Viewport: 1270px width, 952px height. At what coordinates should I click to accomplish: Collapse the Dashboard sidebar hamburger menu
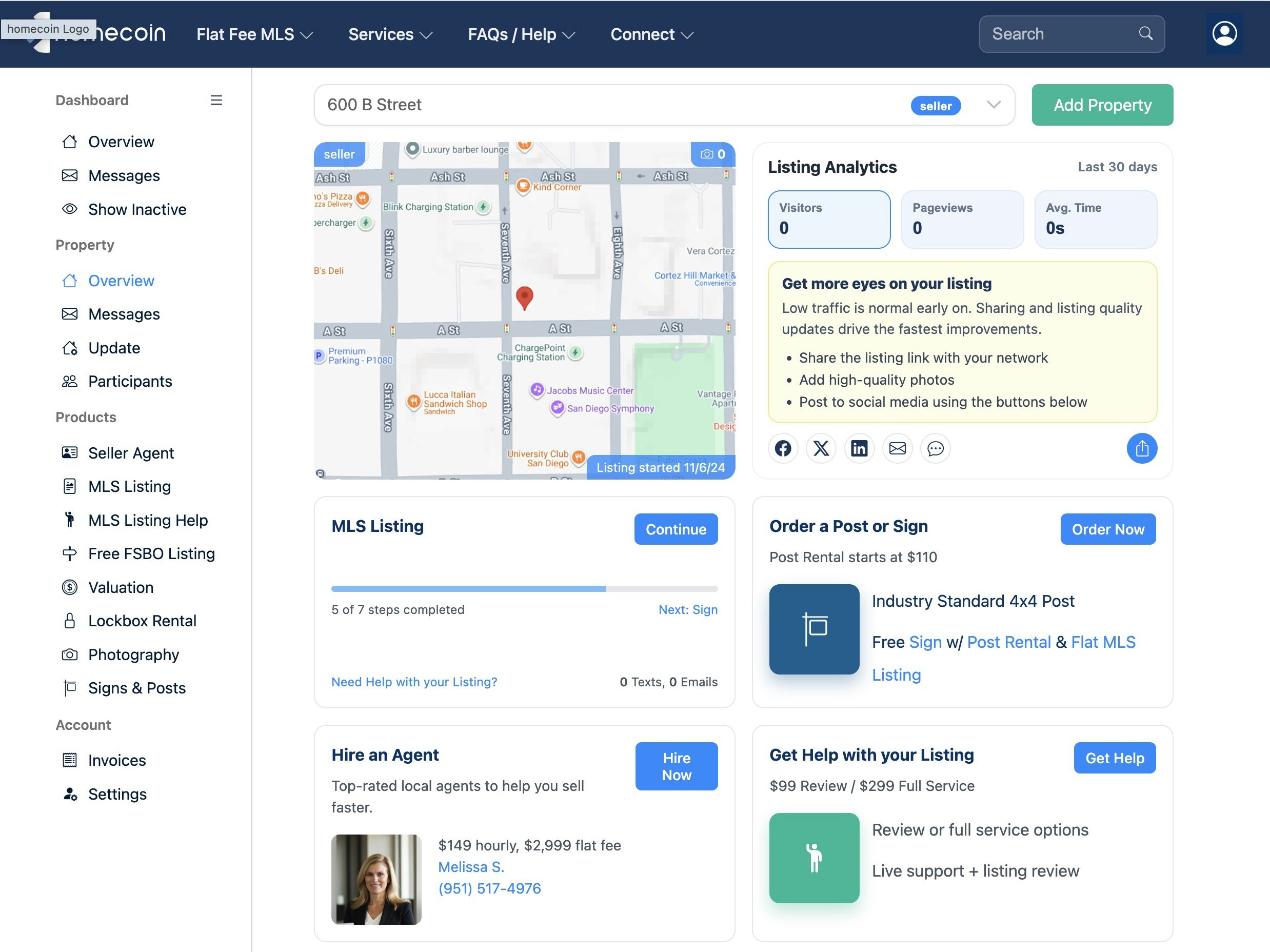[x=216, y=100]
